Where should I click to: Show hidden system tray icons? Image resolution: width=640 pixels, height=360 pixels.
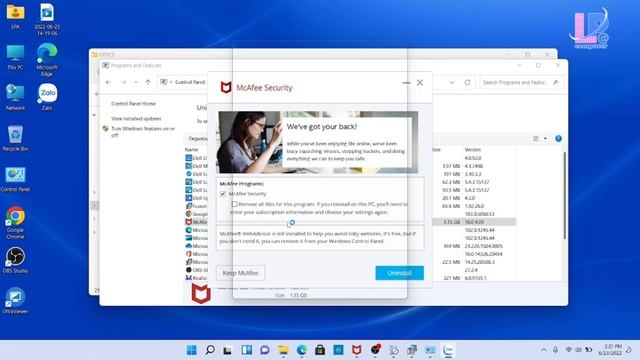pos(543,350)
